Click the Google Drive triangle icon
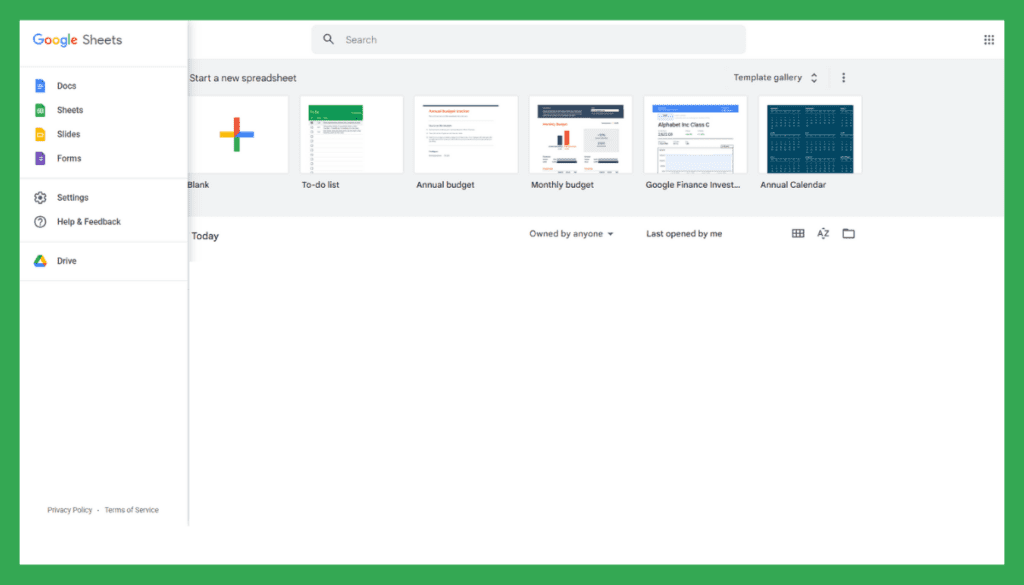The width and height of the screenshot is (1024, 585). coord(40,261)
